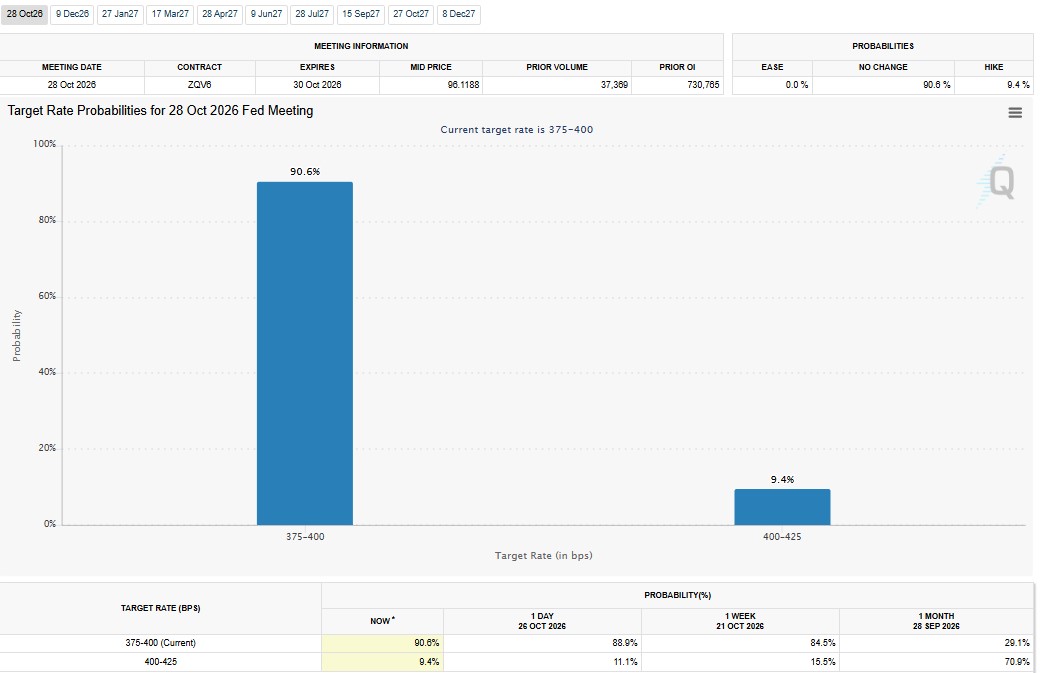Viewport: 1041px width, 673px height.
Task: Click the 1 week 15.5% cell
Action: 740,662
